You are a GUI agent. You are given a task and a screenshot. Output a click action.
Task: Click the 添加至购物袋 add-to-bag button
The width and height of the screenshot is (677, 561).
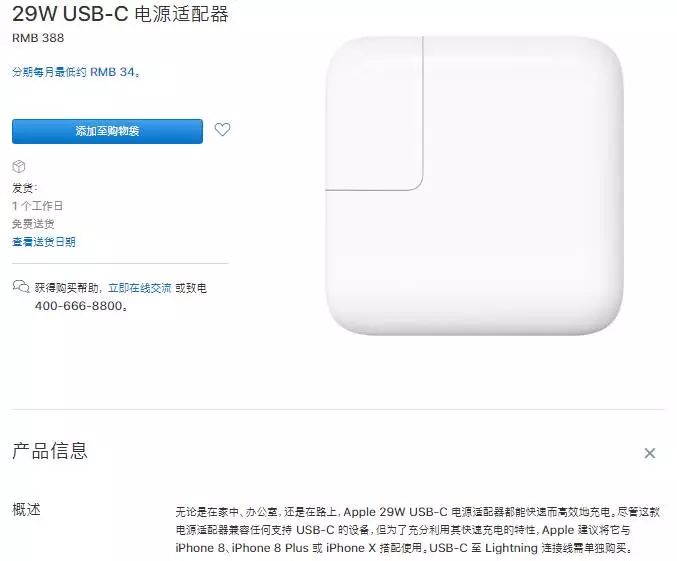[107, 131]
